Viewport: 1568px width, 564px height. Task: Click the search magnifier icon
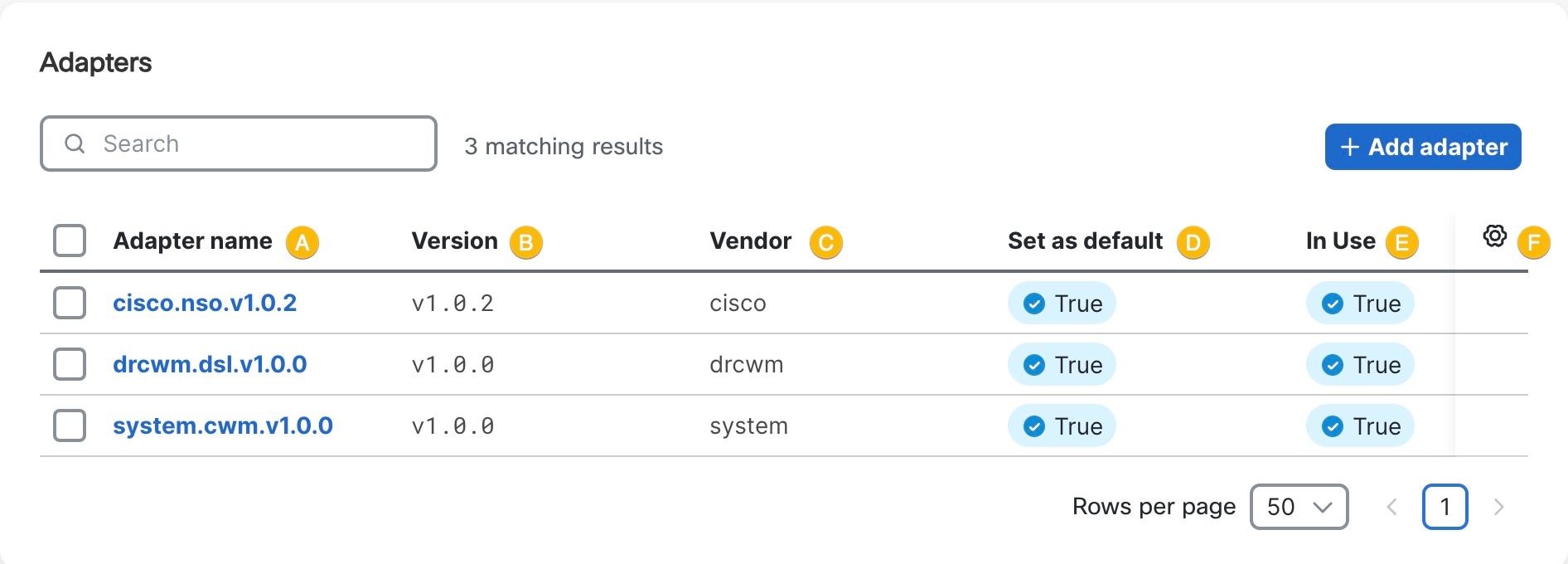pyautogui.click(x=75, y=143)
